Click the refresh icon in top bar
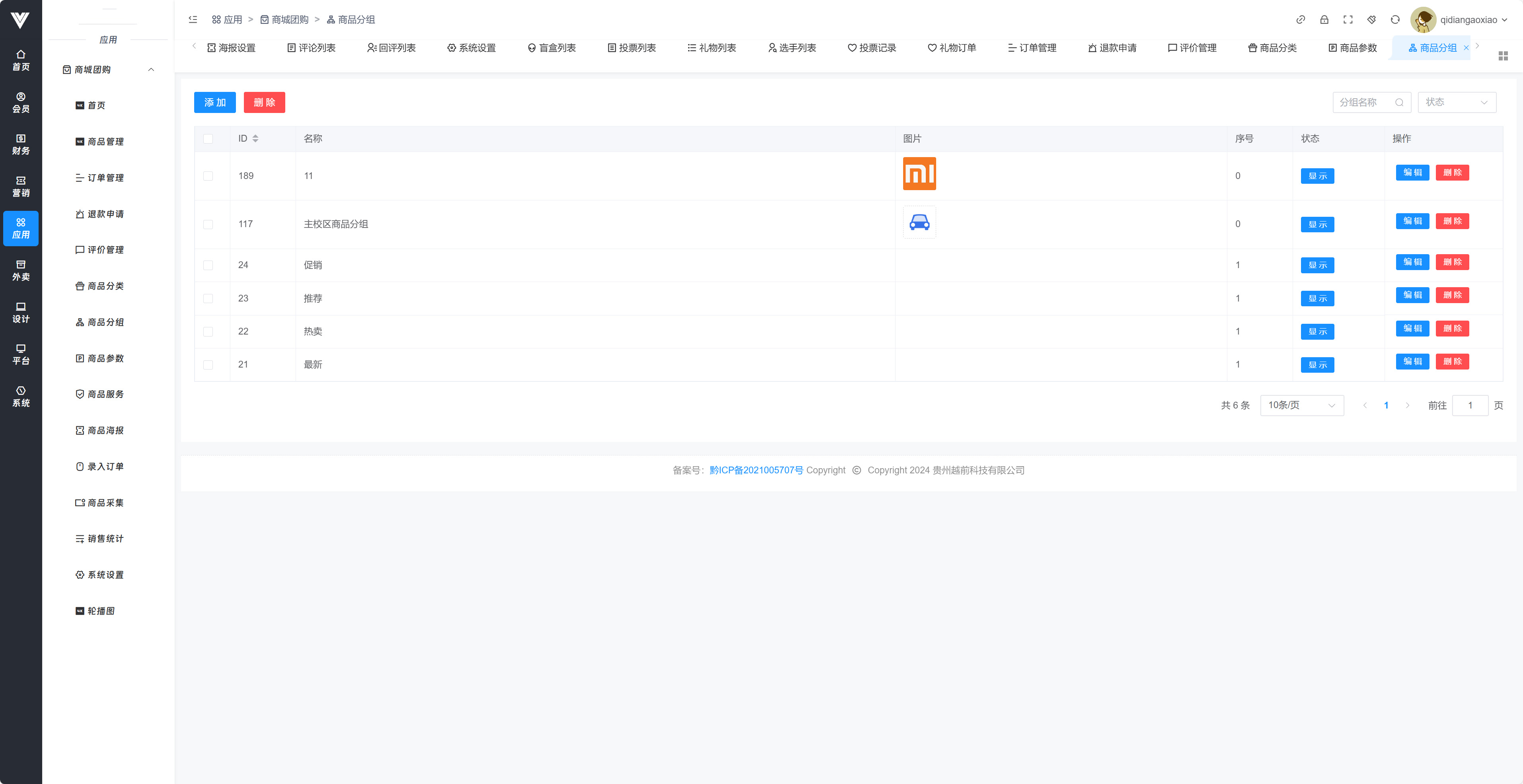 click(x=1395, y=19)
